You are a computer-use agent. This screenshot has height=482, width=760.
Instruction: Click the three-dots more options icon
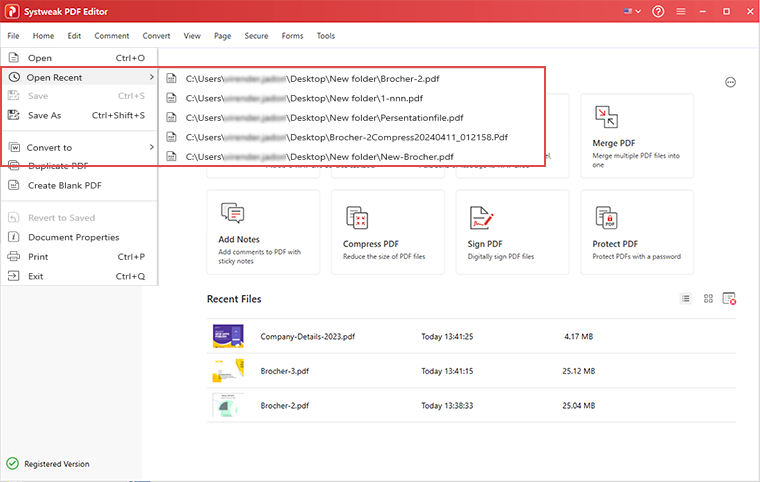[730, 82]
